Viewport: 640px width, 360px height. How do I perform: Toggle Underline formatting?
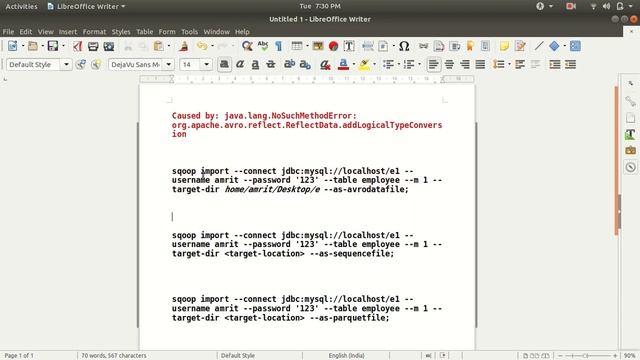255,64
